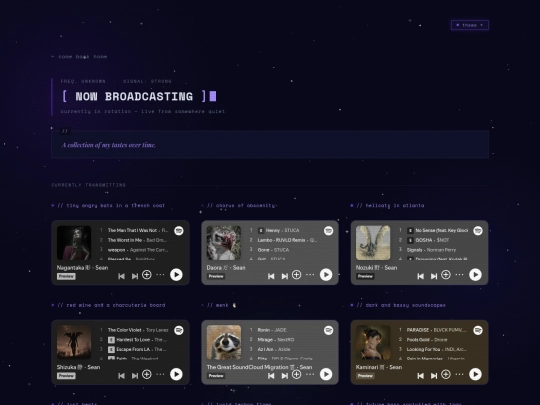Open more options for SoundCloud Migration player
Viewport: 540px width, 405px height.
tap(310, 374)
